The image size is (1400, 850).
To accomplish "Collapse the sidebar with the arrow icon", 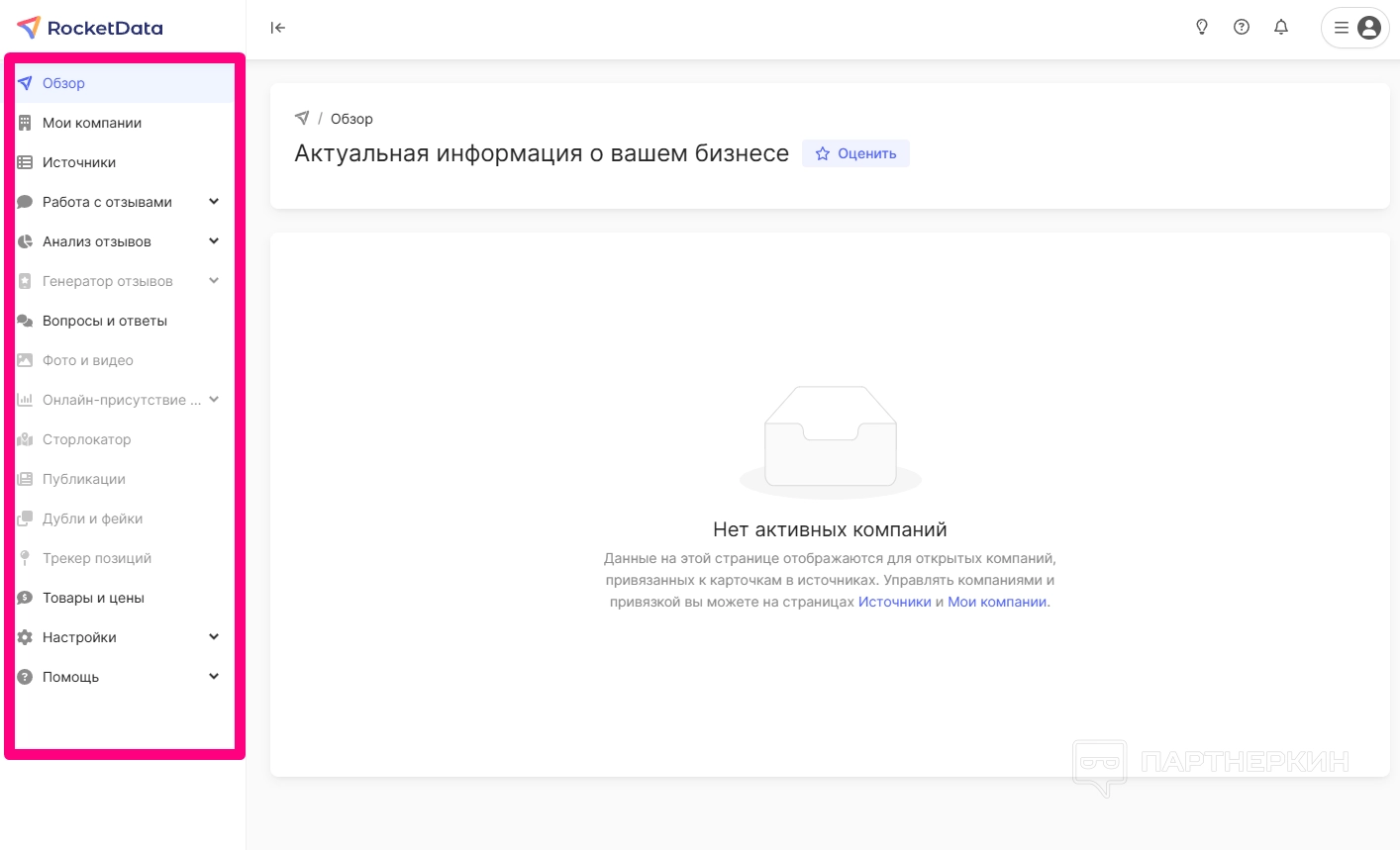I will click(x=278, y=28).
